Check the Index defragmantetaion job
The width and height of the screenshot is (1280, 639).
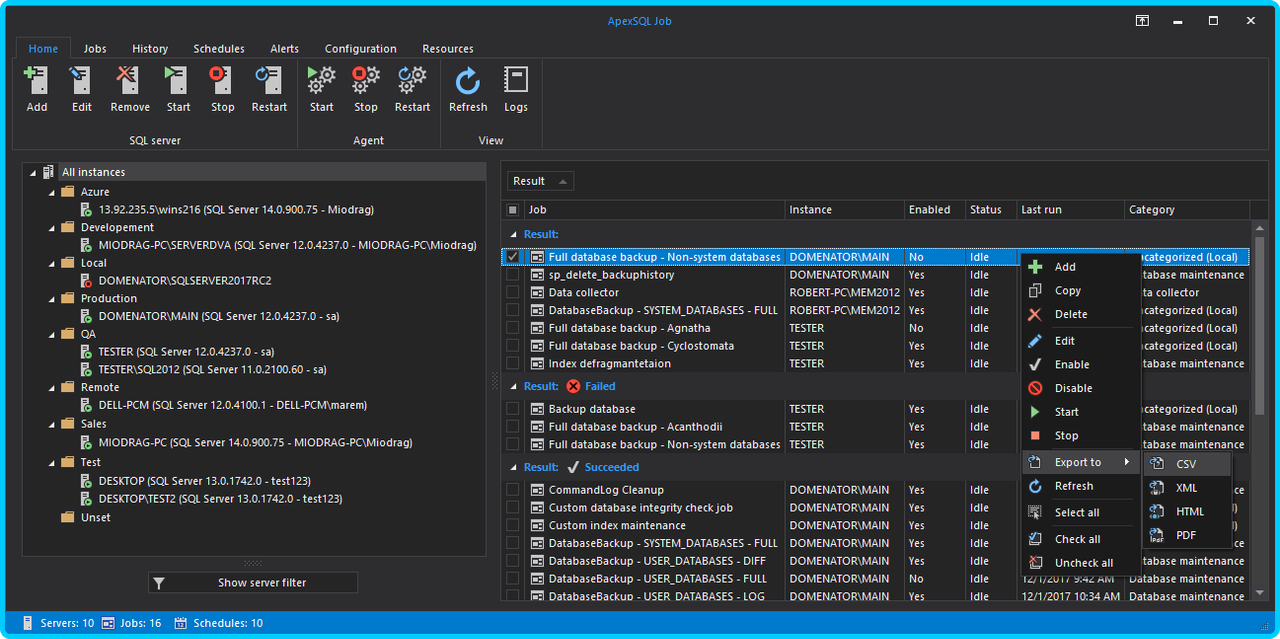coord(513,364)
